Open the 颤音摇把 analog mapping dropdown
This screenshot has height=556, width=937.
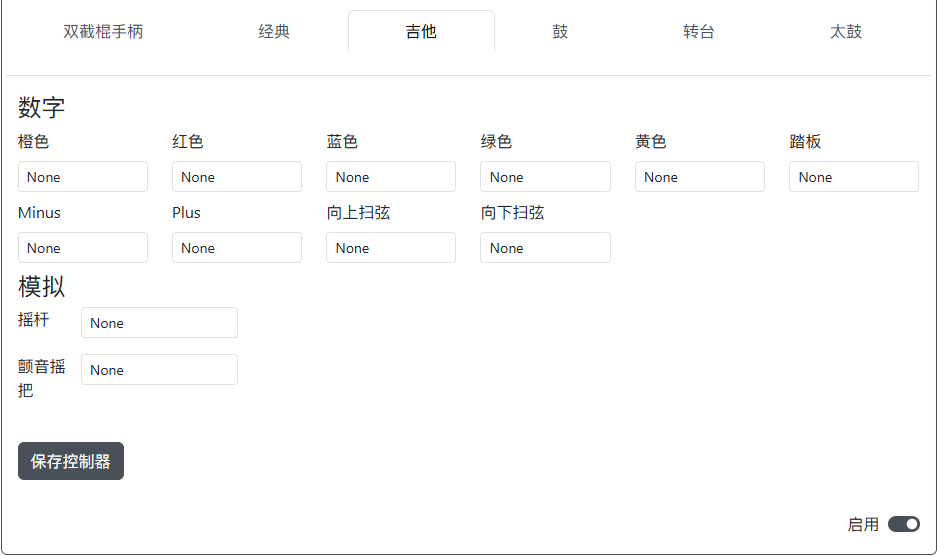160,369
